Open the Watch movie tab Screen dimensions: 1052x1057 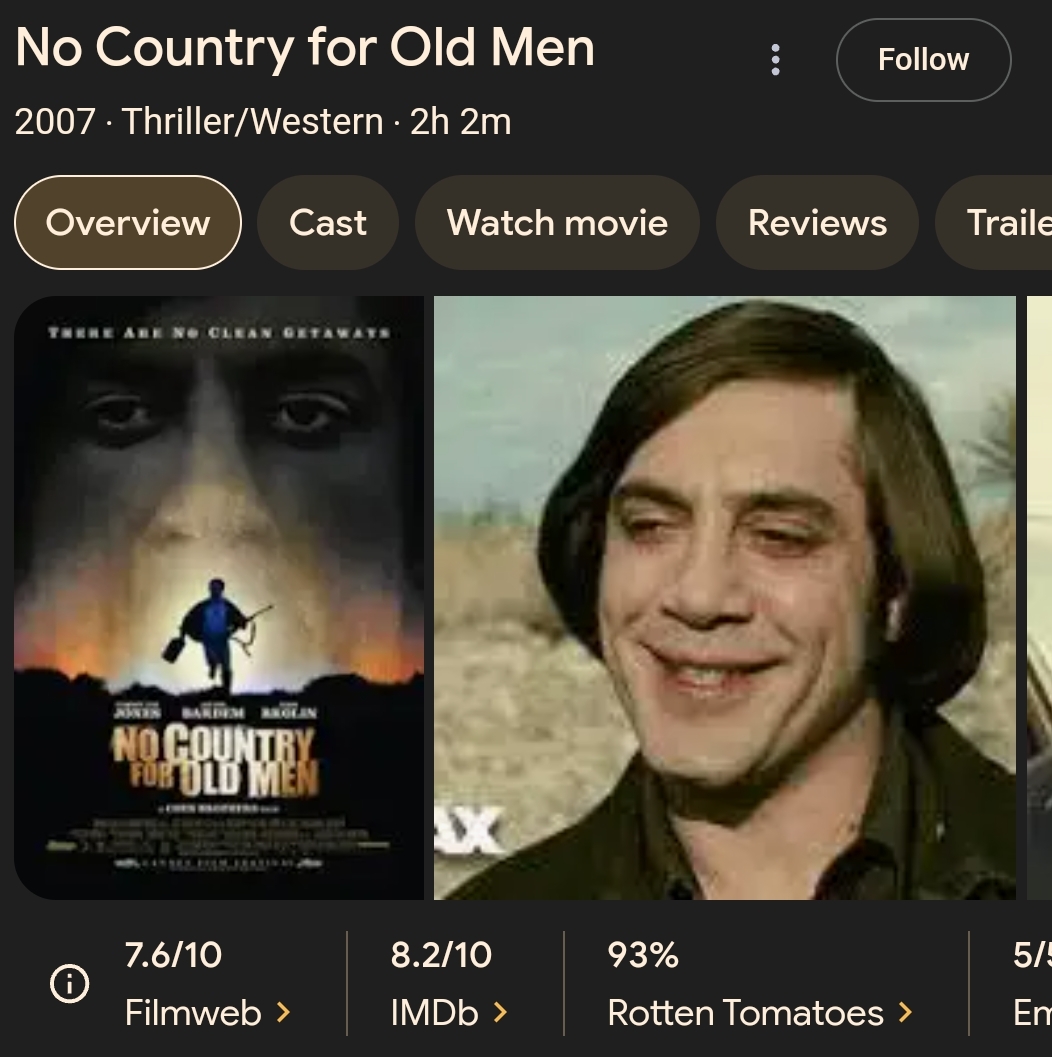point(557,222)
